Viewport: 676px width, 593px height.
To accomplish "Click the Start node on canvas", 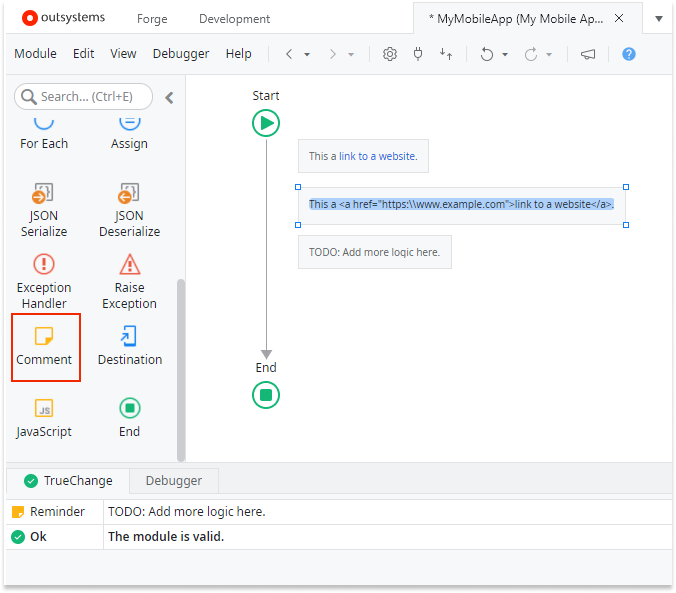I will tap(266, 123).
